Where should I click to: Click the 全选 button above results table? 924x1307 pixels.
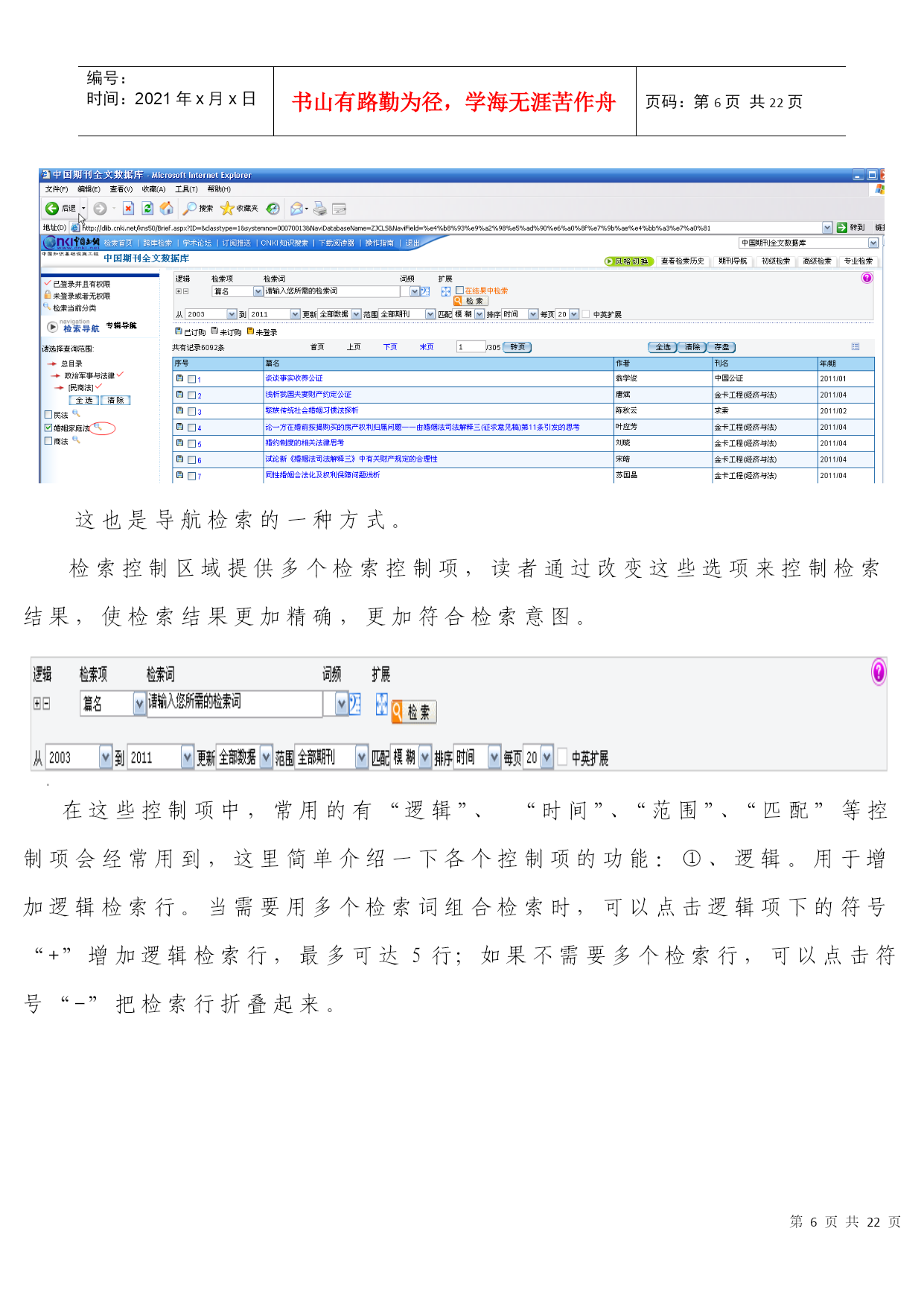(x=663, y=347)
